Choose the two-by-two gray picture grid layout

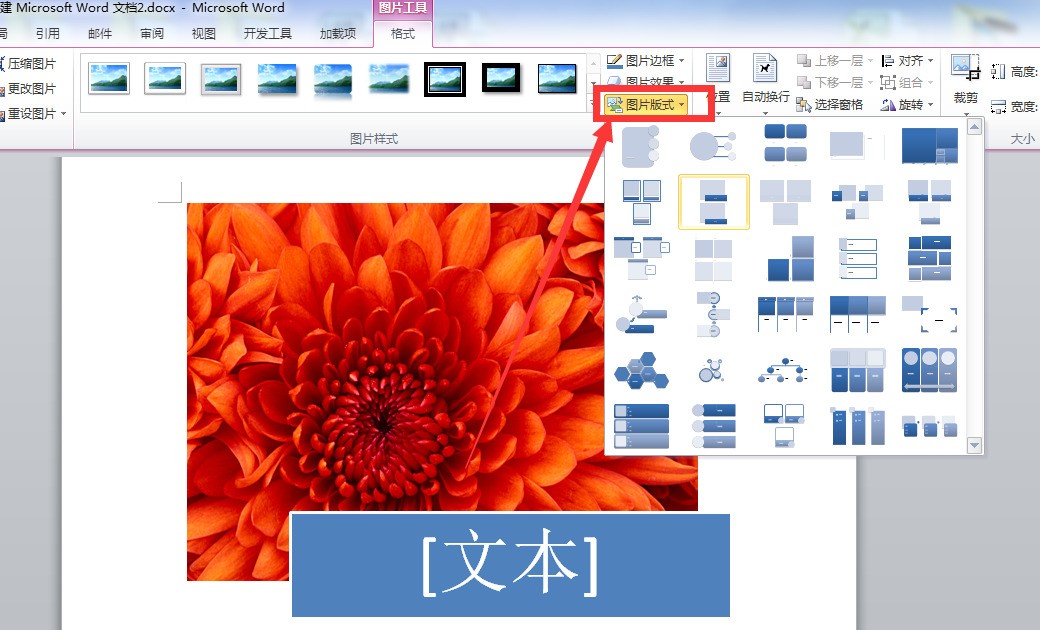pyautogui.click(x=713, y=260)
